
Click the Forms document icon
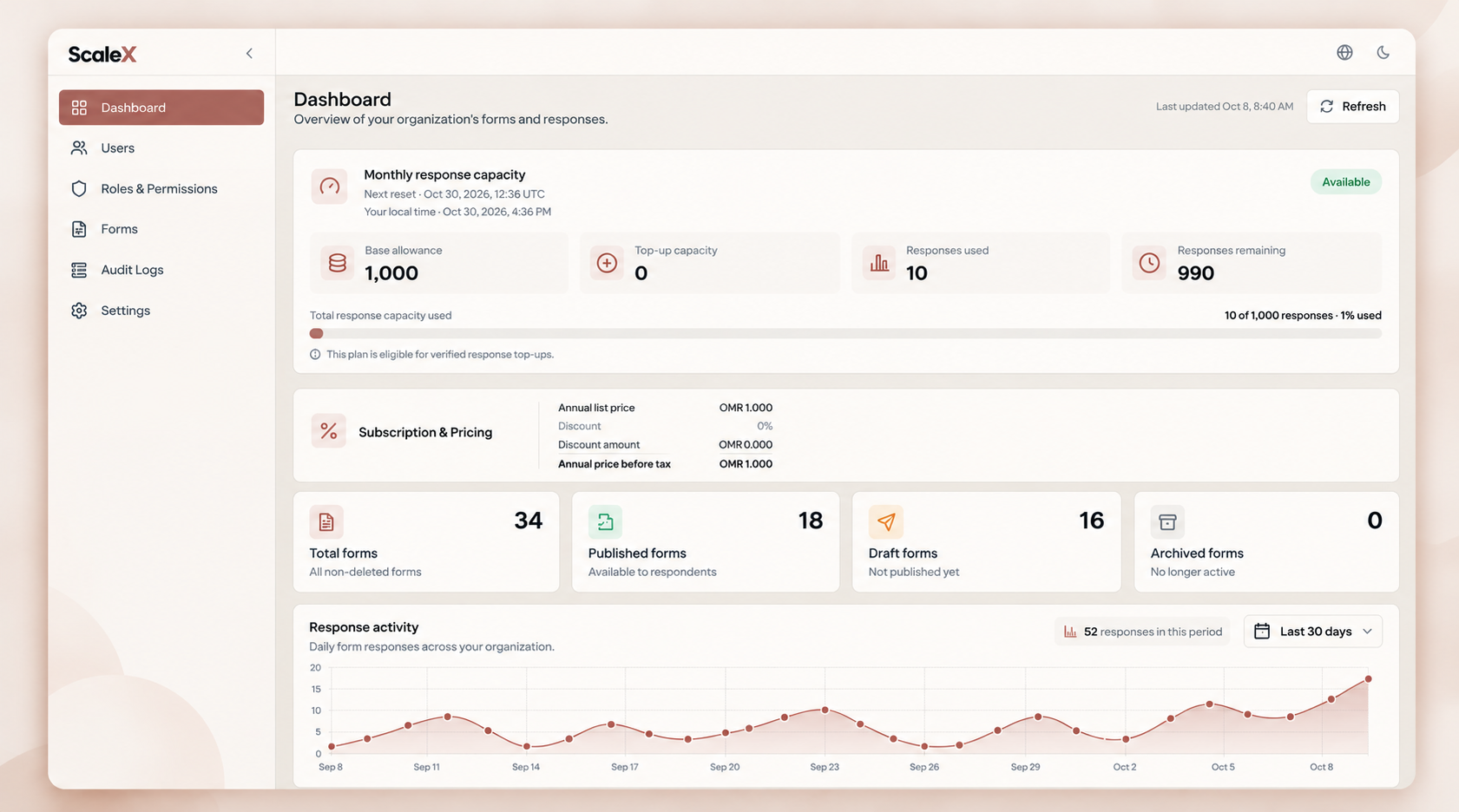pos(79,229)
